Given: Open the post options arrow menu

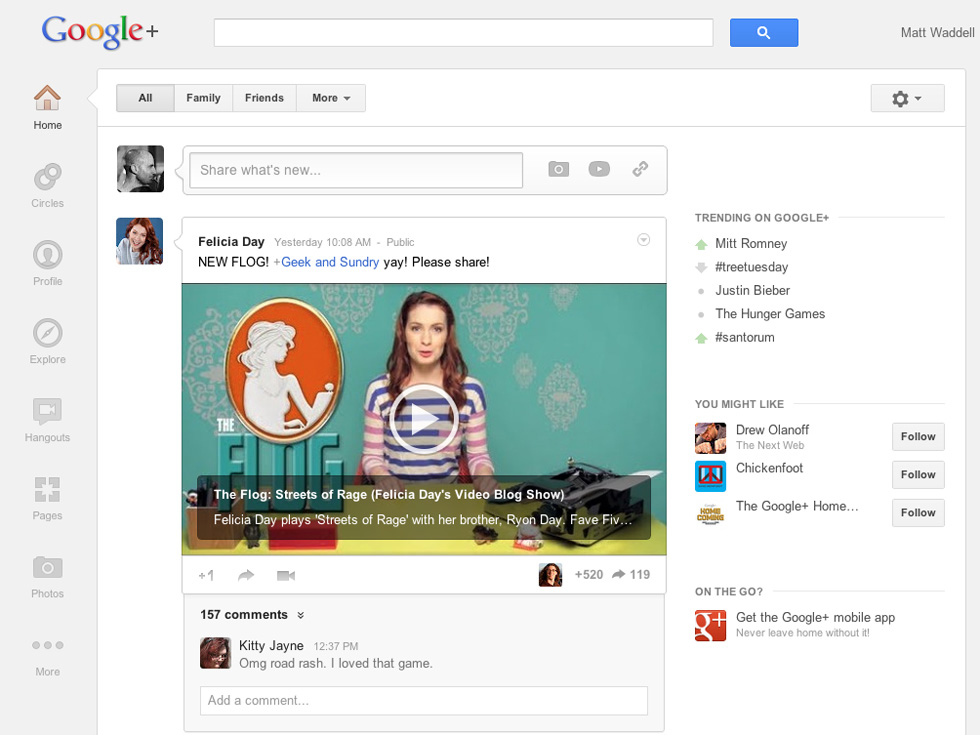Looking at the screenshot, I should click(x=644, y=240).
